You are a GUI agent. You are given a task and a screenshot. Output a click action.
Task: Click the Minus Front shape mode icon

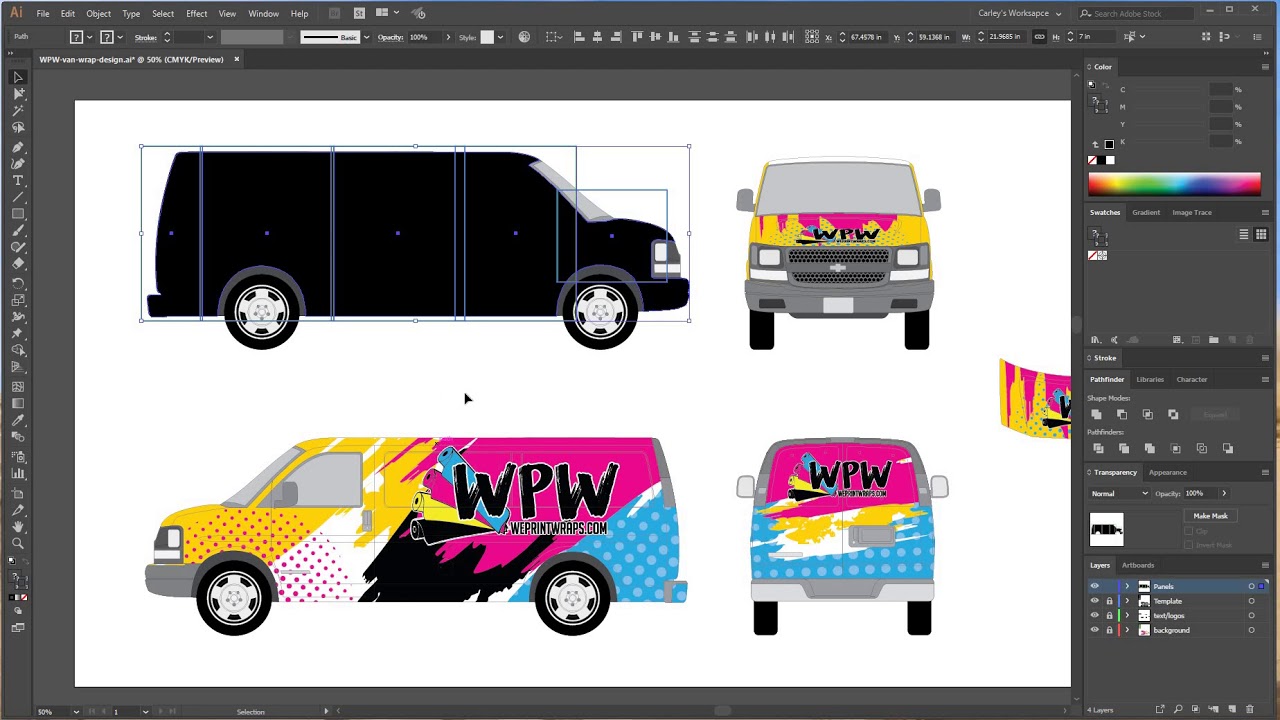click(x=1122, y=415)
